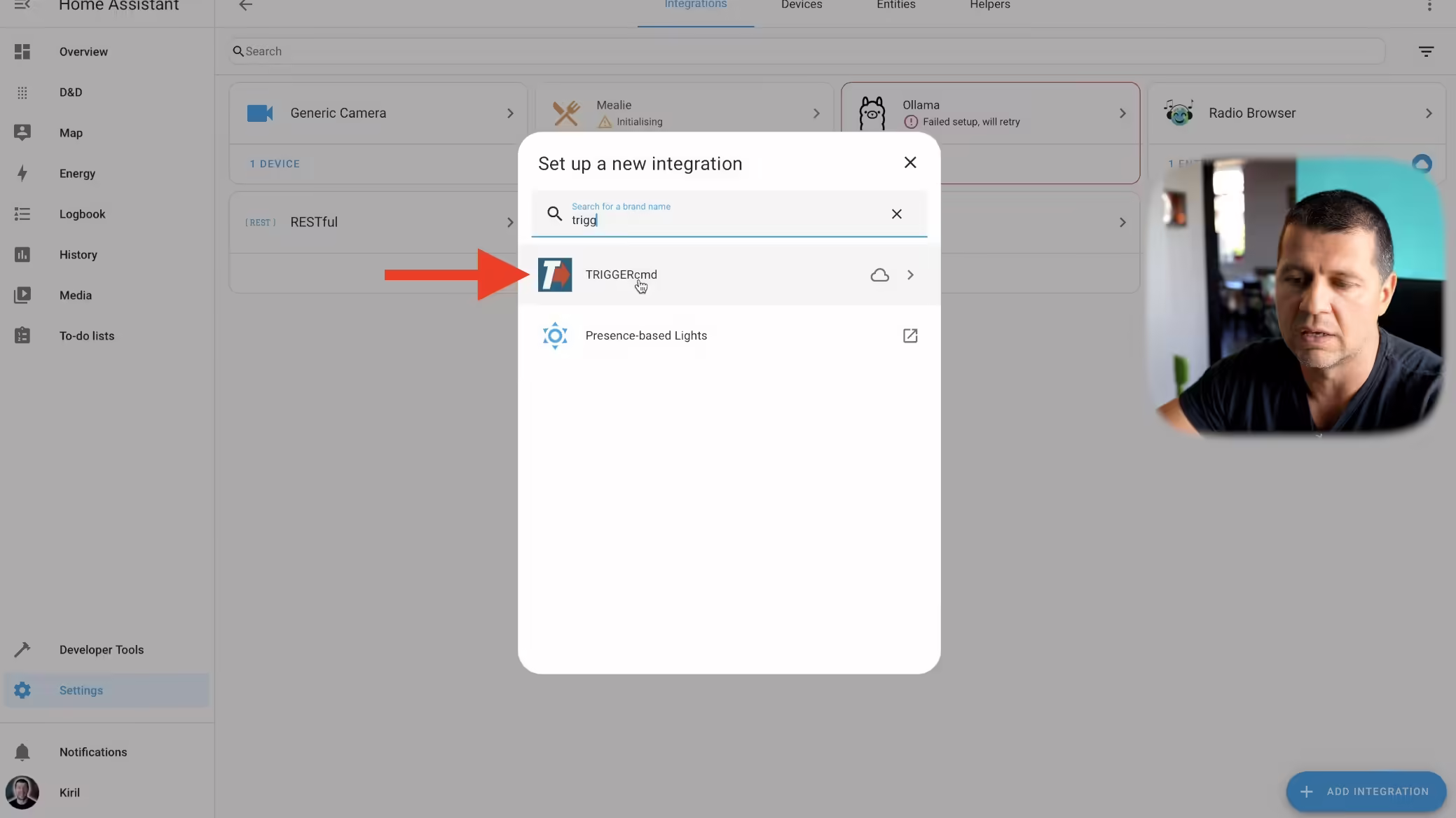The height and width of the screenshot is (818, 1456).
Task: Expand the Ollama card chevron
Action: (1122, 113)
